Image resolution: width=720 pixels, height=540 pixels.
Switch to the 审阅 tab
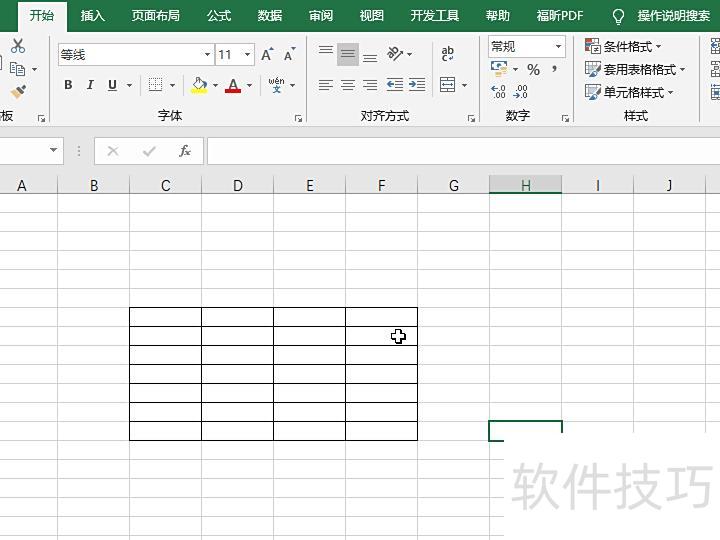tap(321, 16)
